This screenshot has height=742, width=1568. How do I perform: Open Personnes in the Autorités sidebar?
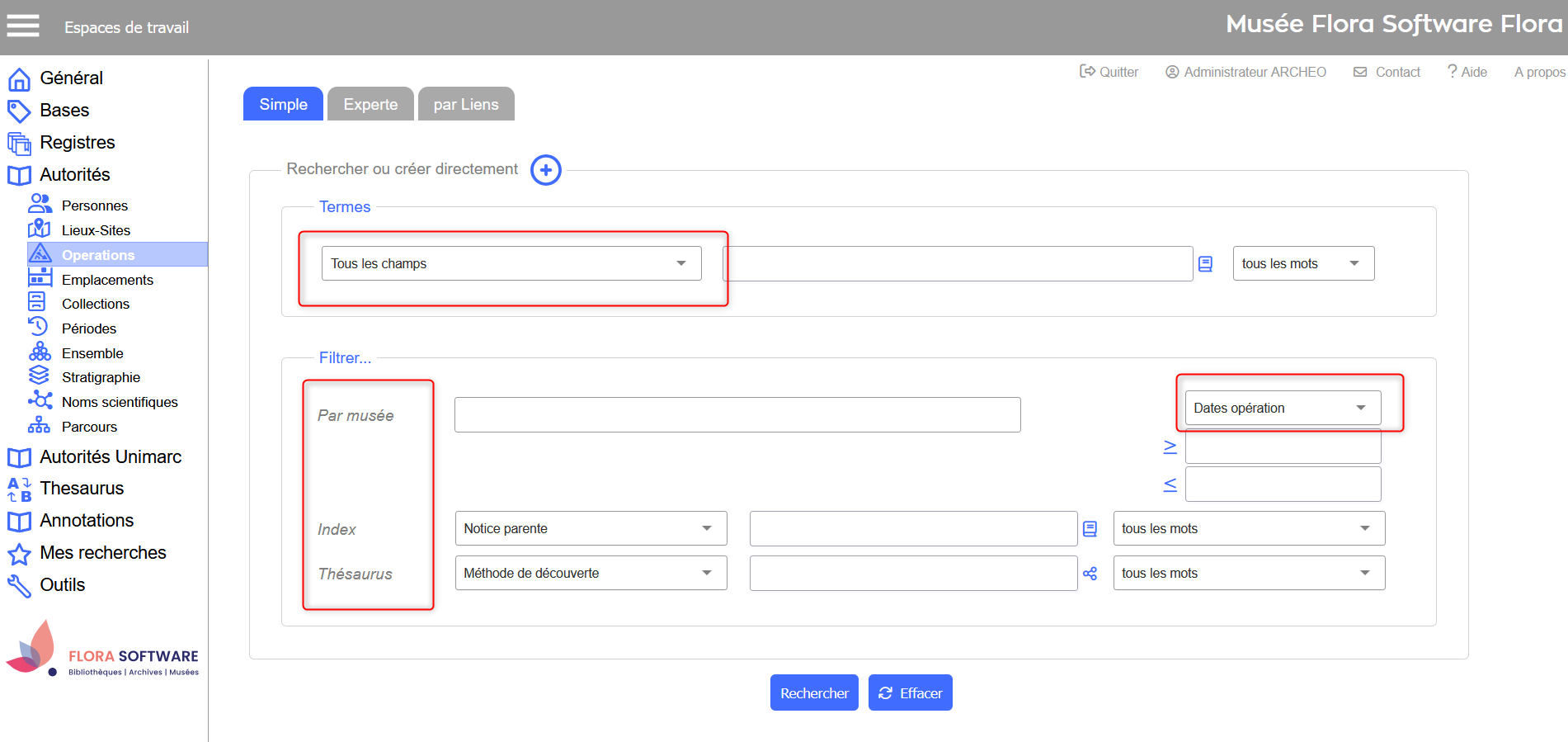tap(94, 206)
